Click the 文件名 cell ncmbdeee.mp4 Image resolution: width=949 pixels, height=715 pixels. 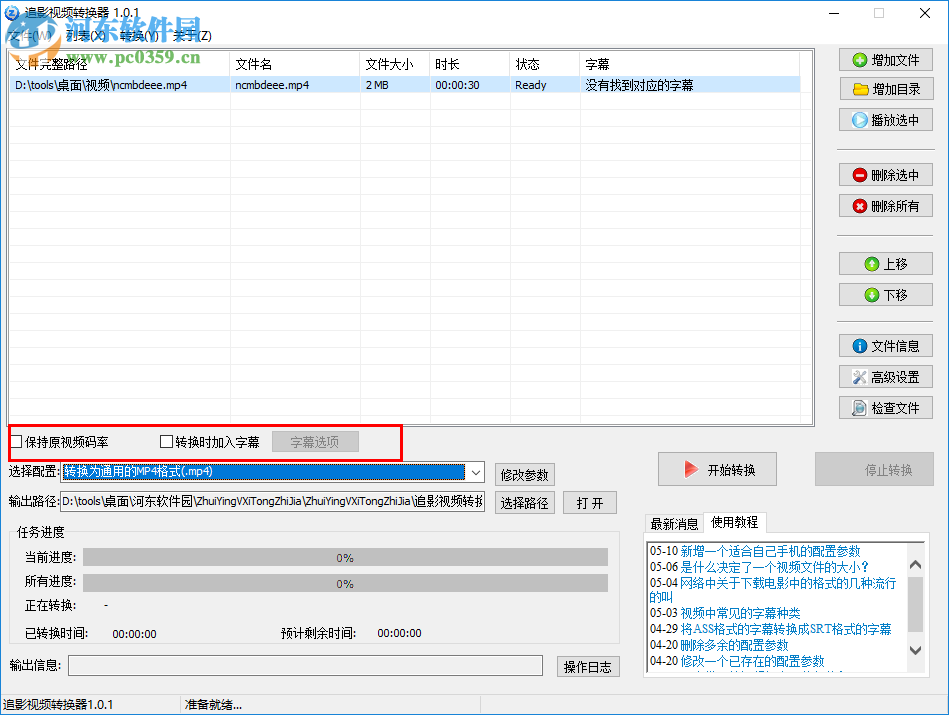(272, 85)
